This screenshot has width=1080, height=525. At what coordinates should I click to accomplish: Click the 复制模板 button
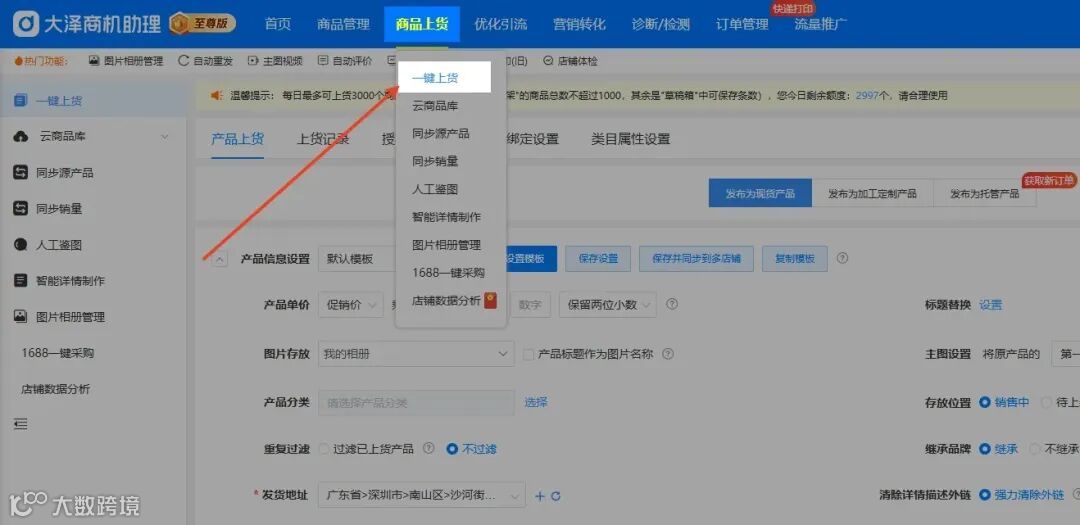[x=795, y=258]
